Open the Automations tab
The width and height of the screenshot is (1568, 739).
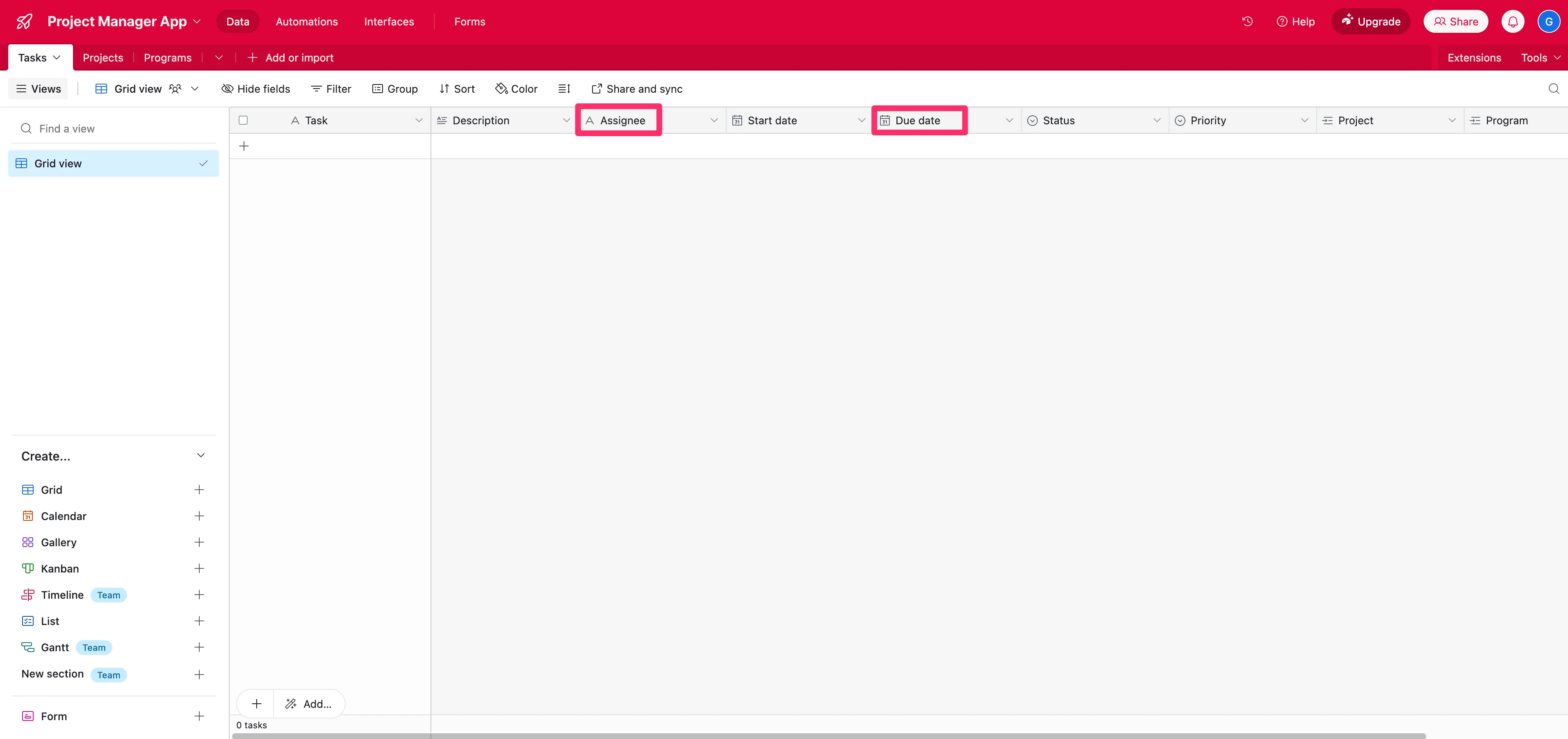click(x=306, y=21)
